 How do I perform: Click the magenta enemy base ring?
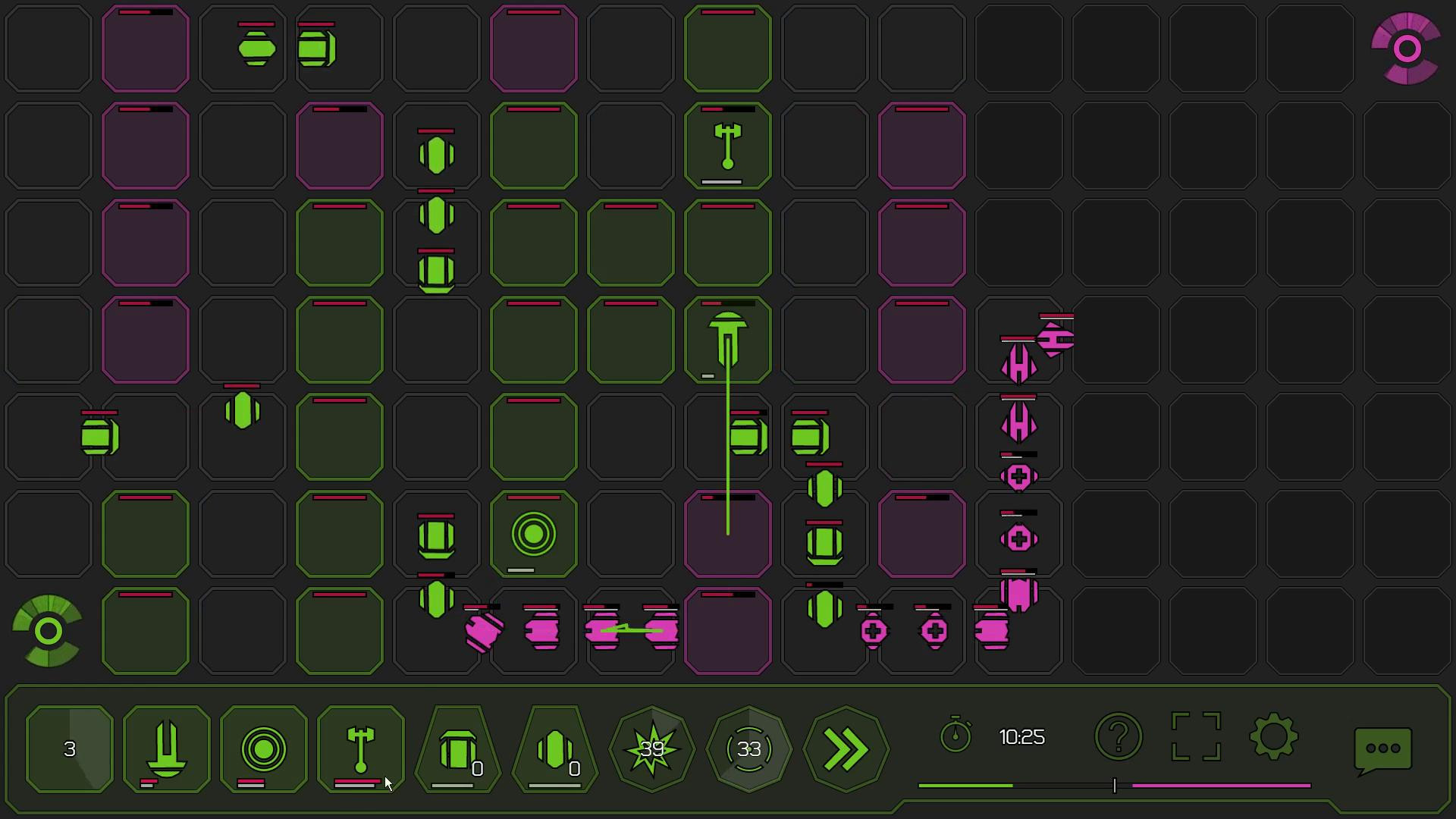coord(1407,49)
